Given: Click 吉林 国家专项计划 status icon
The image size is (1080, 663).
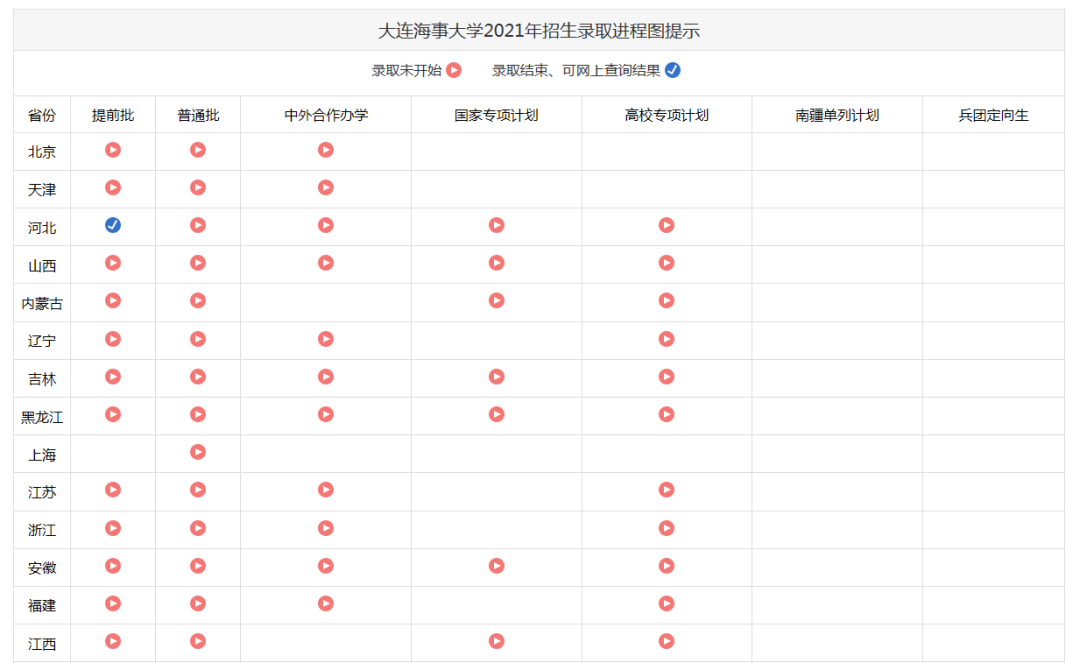Looking at the screenshot, I should [497, 377].
